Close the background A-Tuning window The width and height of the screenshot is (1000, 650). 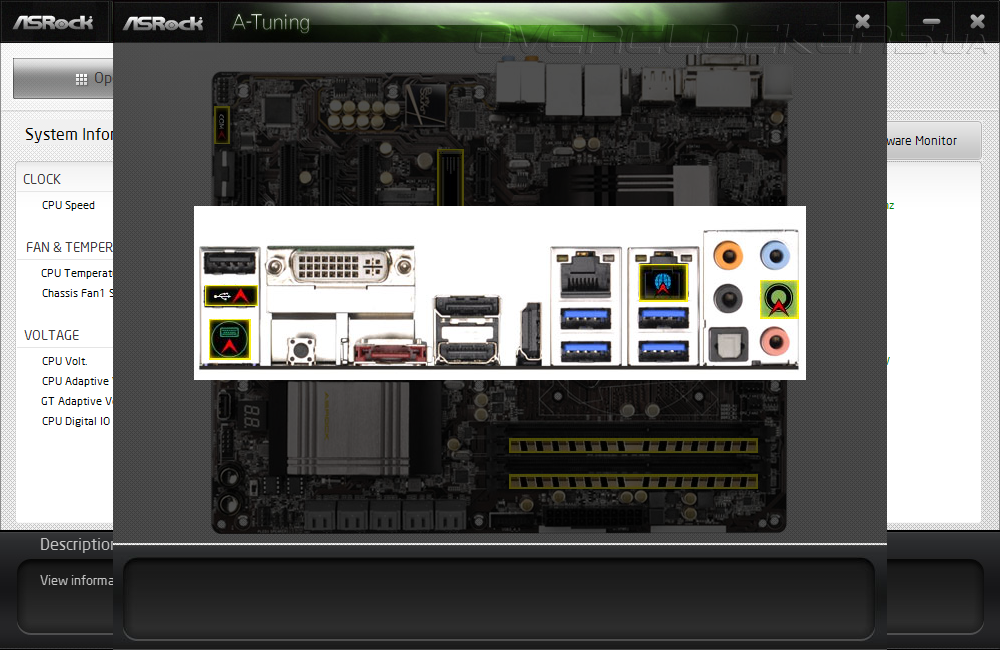(x=977, y=22)
